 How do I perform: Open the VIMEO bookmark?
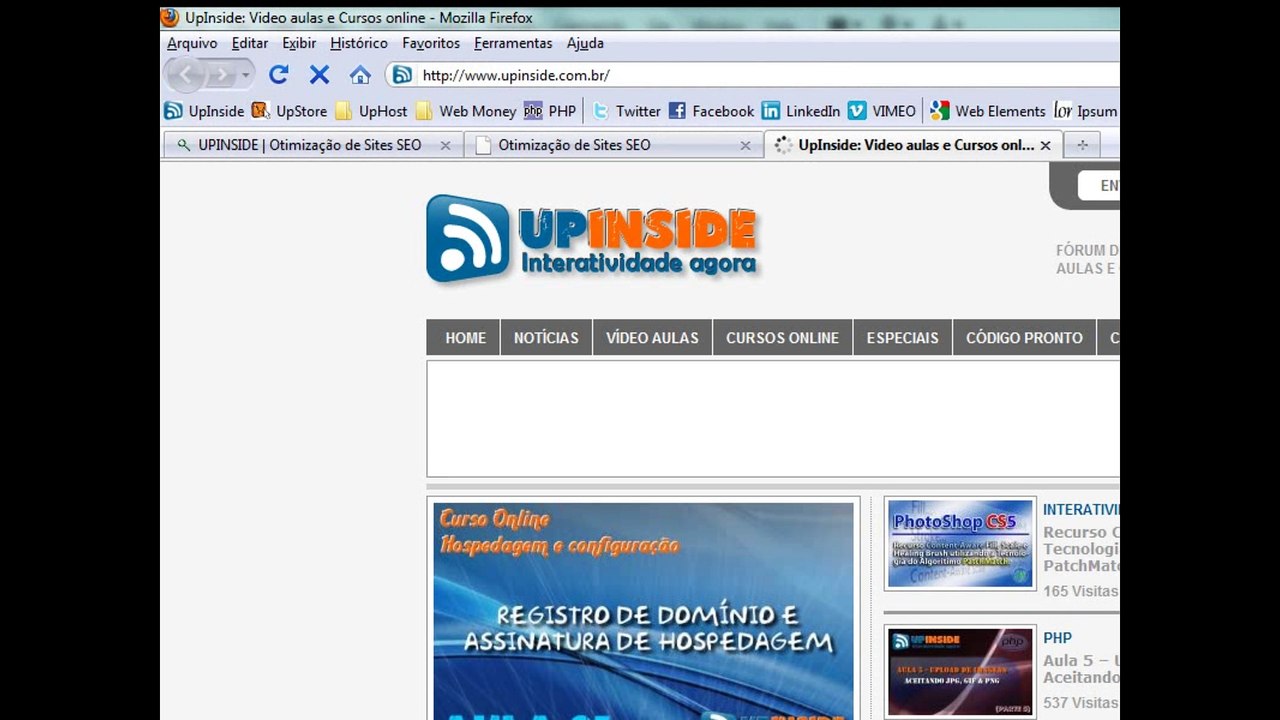882,111
